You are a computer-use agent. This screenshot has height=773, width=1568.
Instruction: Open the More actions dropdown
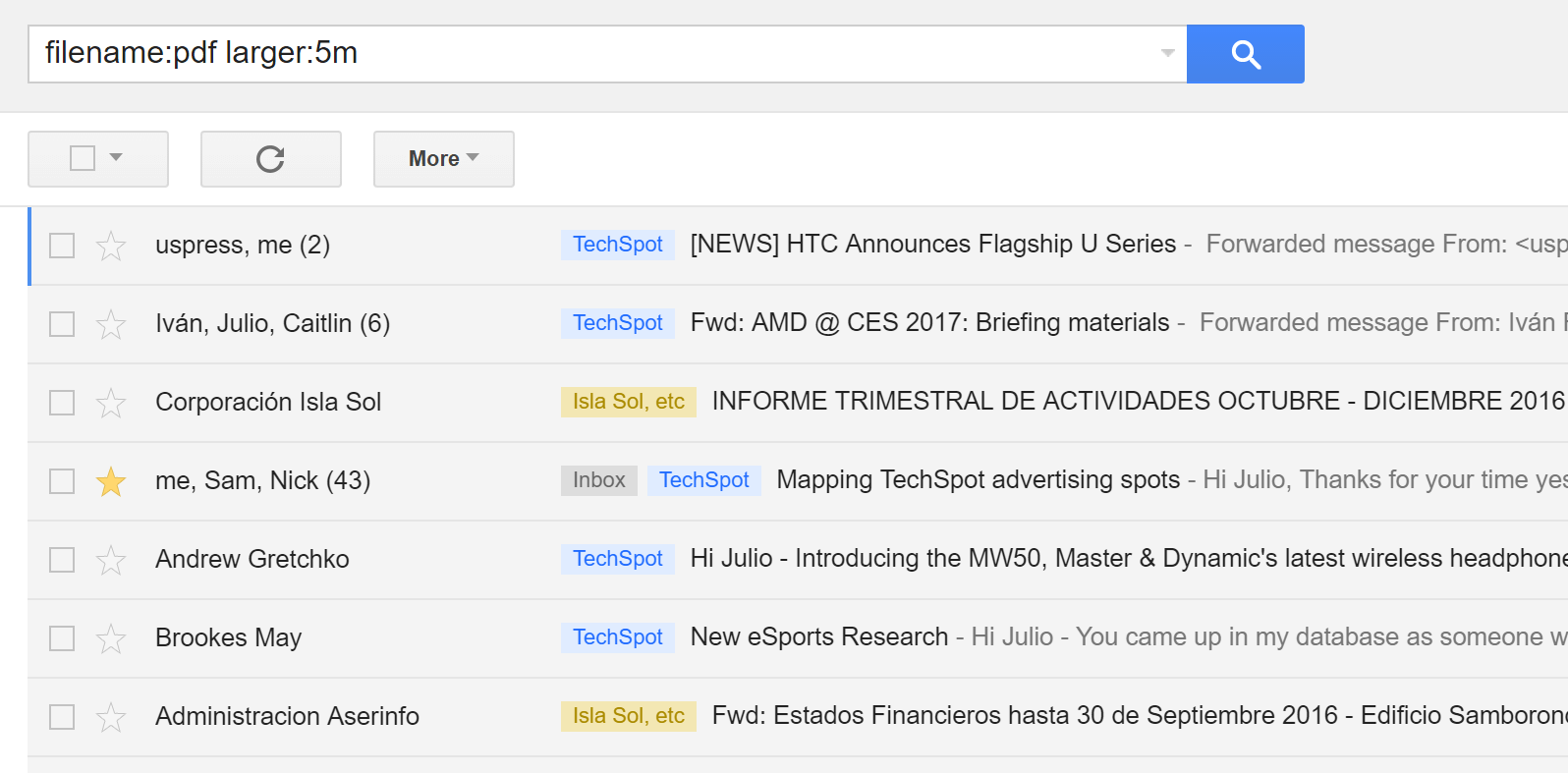click(444, 158)
